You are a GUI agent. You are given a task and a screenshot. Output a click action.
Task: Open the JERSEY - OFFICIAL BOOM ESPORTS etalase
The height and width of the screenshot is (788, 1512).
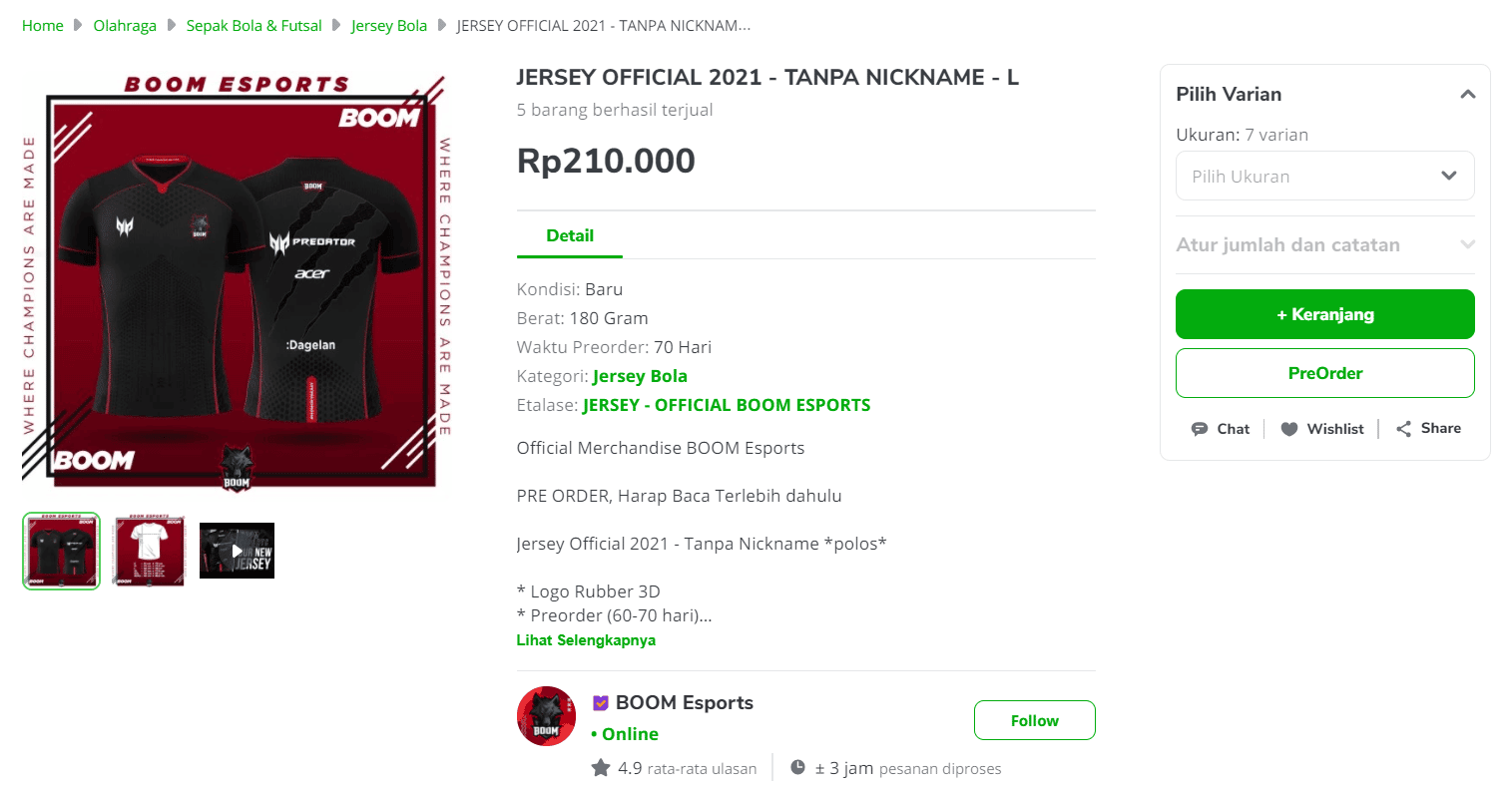pyautogui.click(x=727, y=405)
